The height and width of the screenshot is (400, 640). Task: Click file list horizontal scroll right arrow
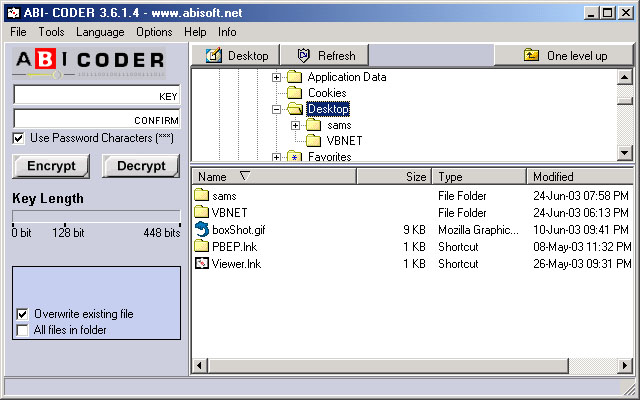[625, 365]
